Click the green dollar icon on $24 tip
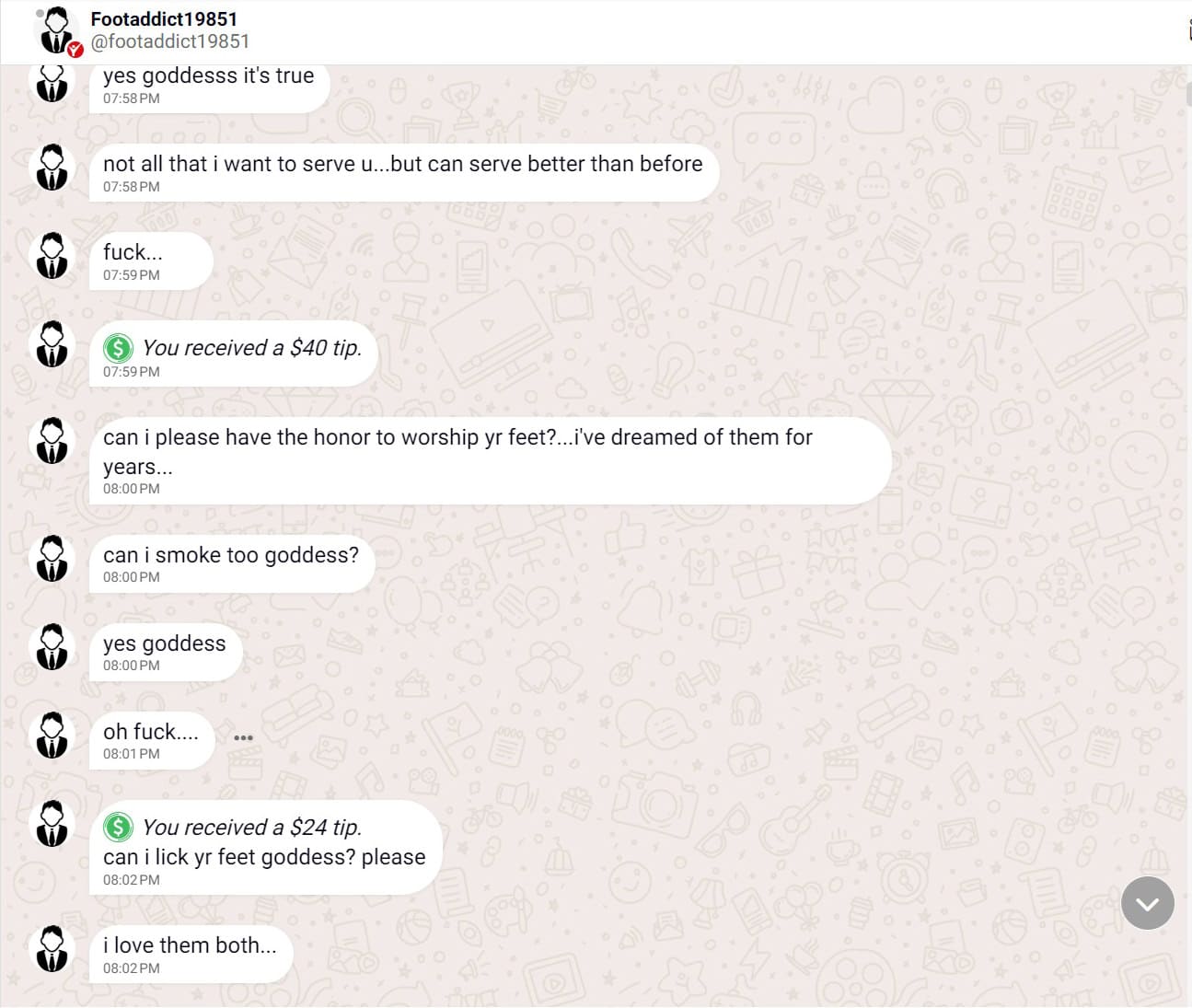The width and height of the screenshot is (1192, 1008). 118,827
